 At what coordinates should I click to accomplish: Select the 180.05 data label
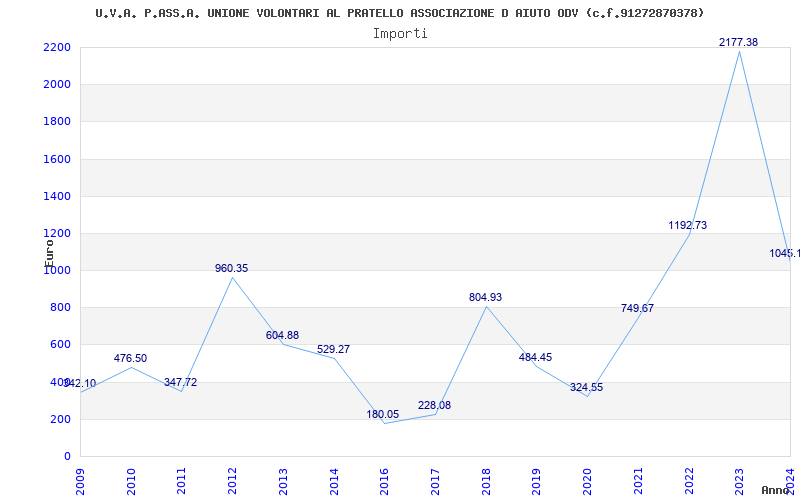pos(383,414)
